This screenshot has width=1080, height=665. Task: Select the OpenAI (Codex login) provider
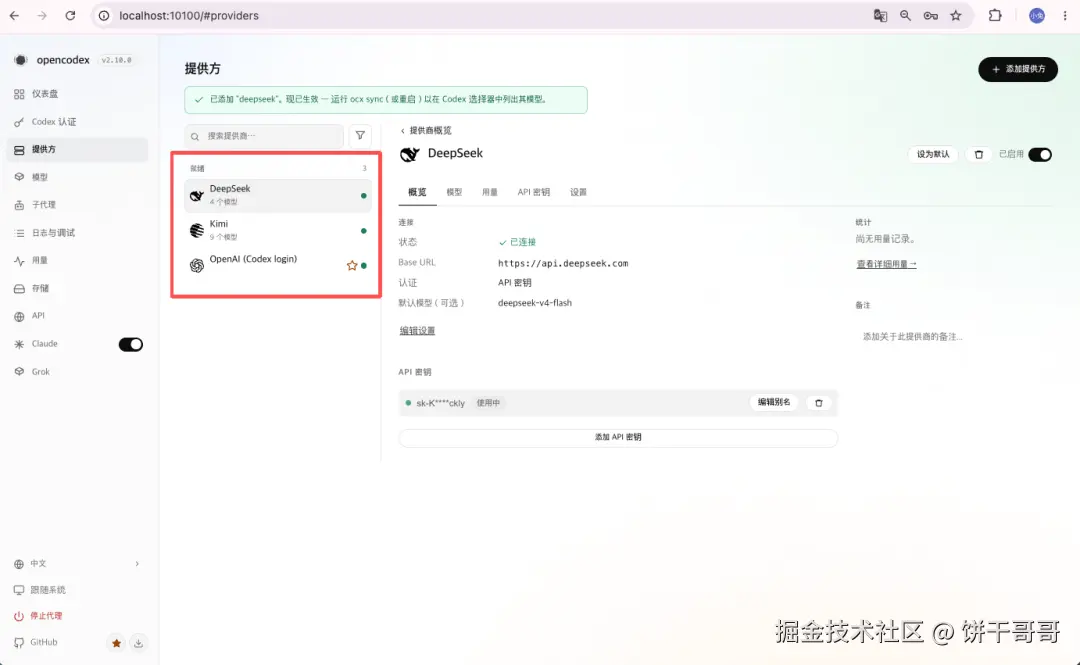(278, 265)
